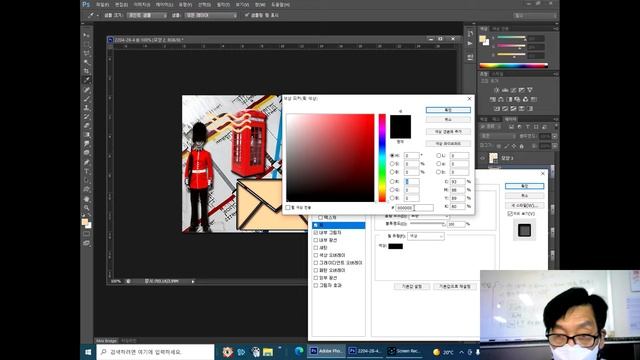This screenshot has width=640, height=360.
Task: Select the L (Lab lightness) radio button
Action: point(438,156)
